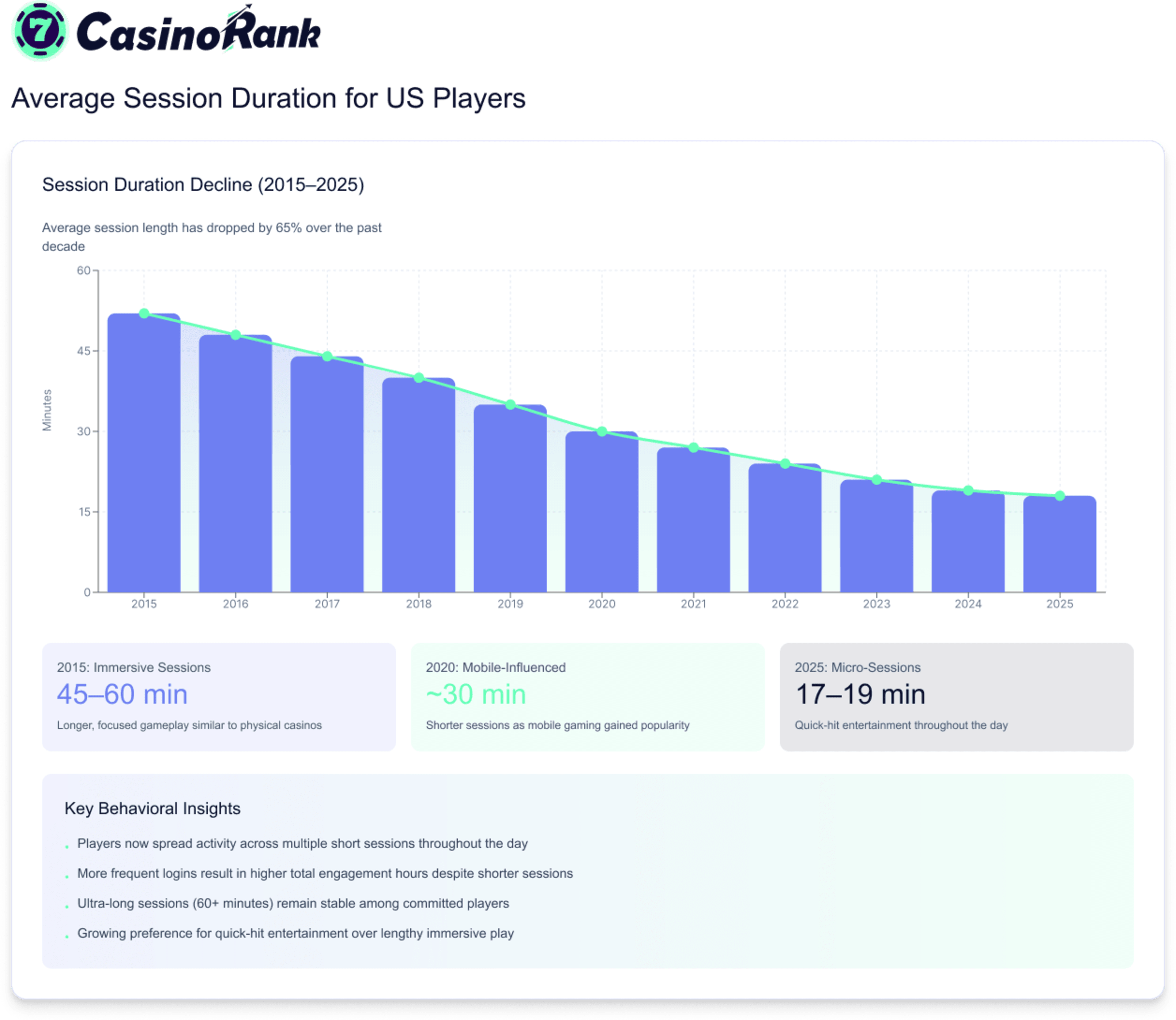
Task: Open the 2015 Immersive Sessions card
Action: pos(219,697)
